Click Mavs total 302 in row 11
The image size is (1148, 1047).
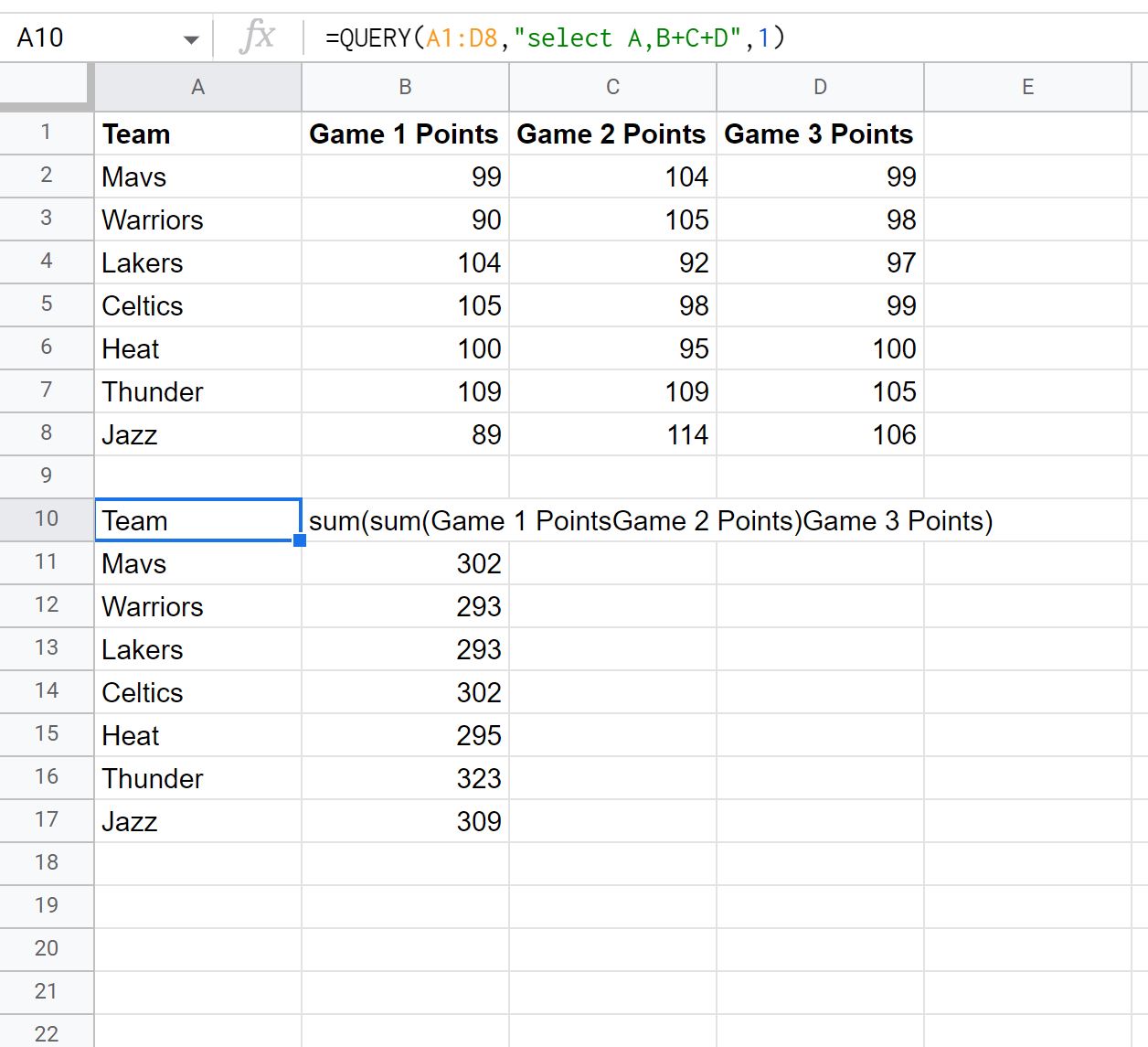(x=405, y=563)
